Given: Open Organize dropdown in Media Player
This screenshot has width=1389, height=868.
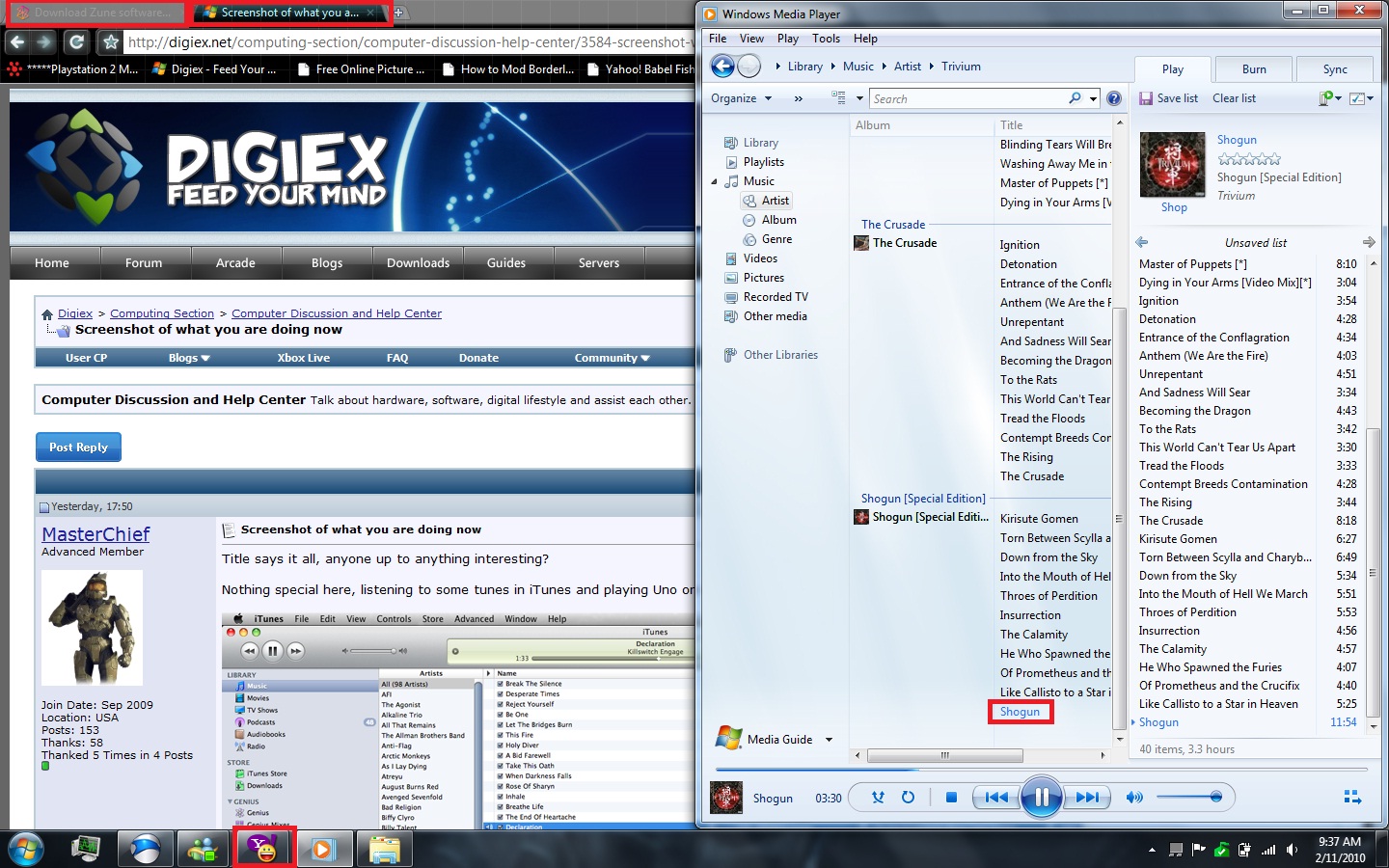Looking at the screenshot, I should tap(741, 98).
